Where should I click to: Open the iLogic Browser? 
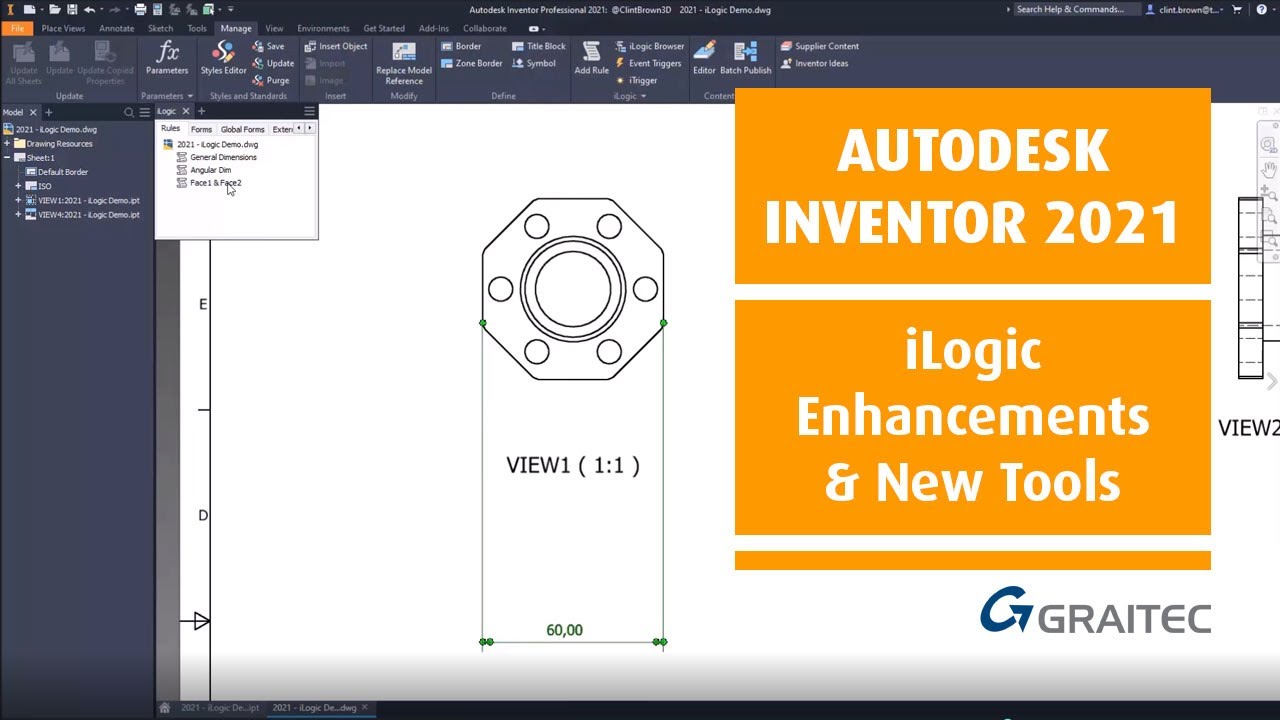coord(650,46)
